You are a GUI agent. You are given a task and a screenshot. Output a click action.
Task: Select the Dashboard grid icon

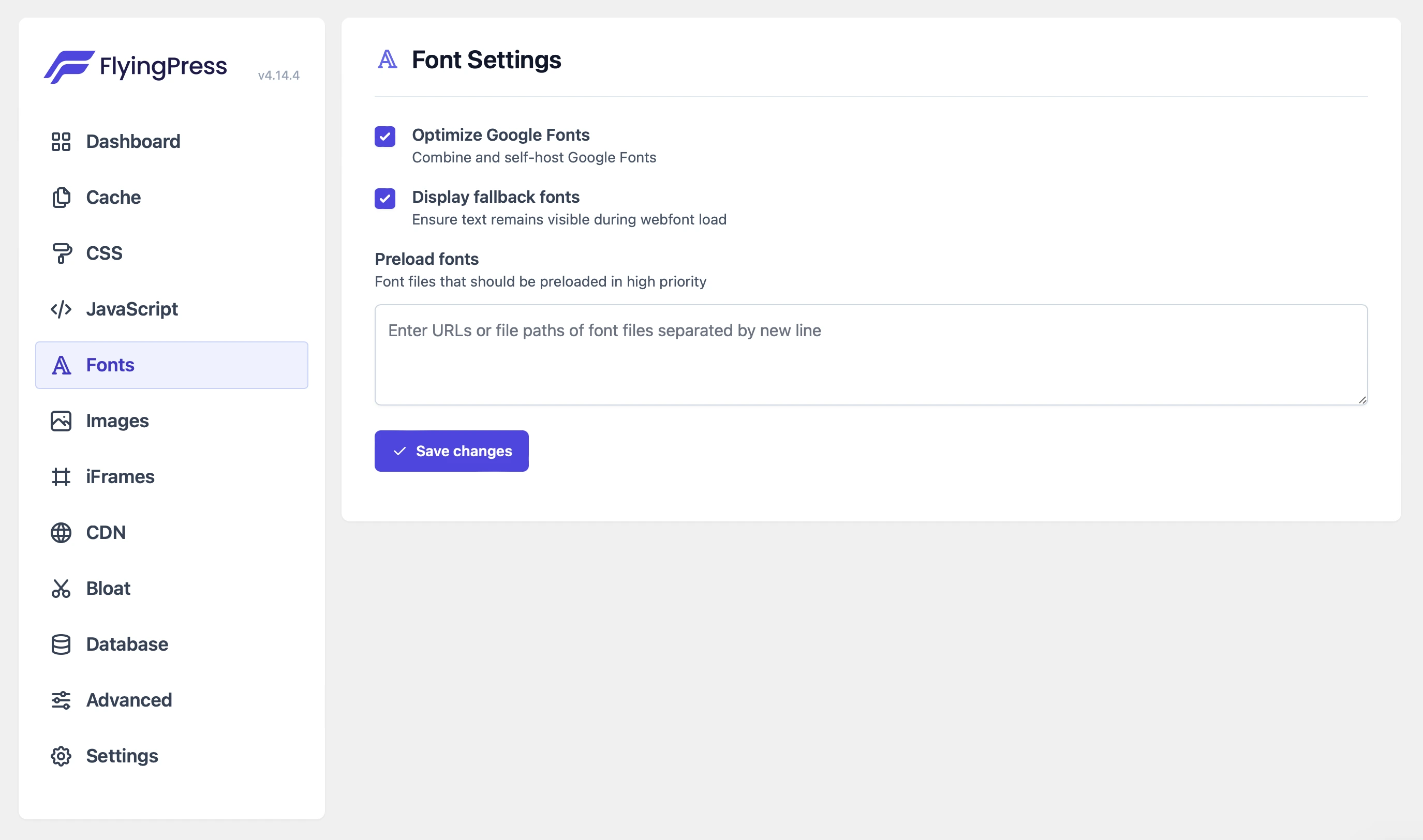61,142
